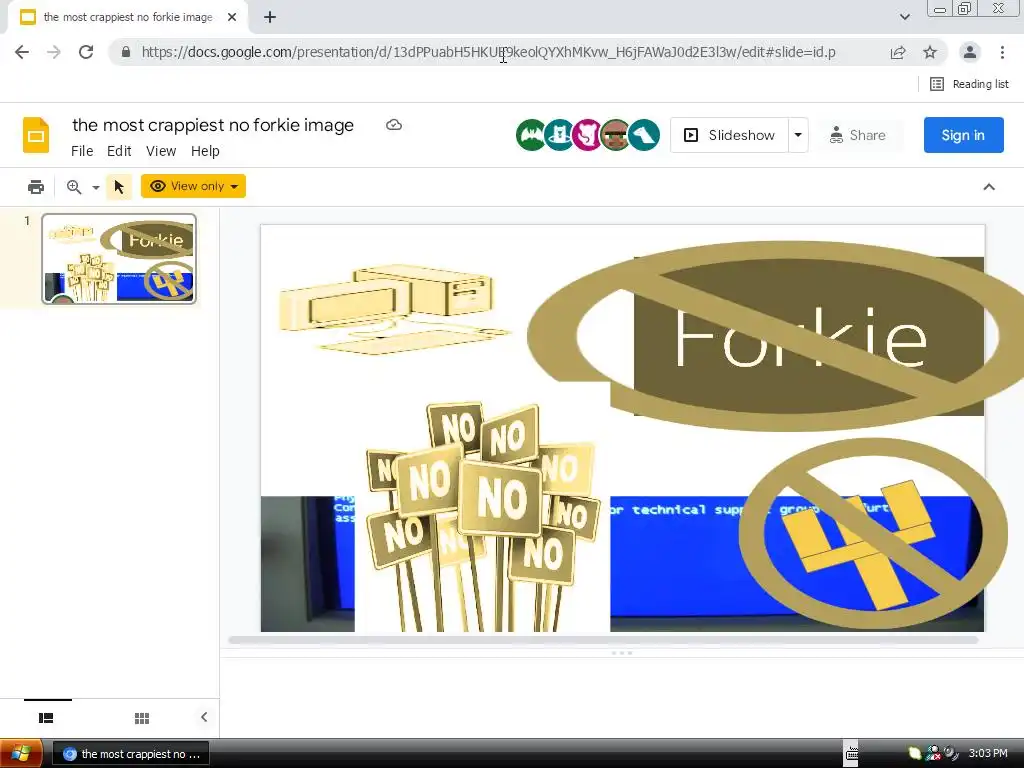Click the Forkie text box on slide
This screenshot has height=768, width=1024.
point(808,336)
